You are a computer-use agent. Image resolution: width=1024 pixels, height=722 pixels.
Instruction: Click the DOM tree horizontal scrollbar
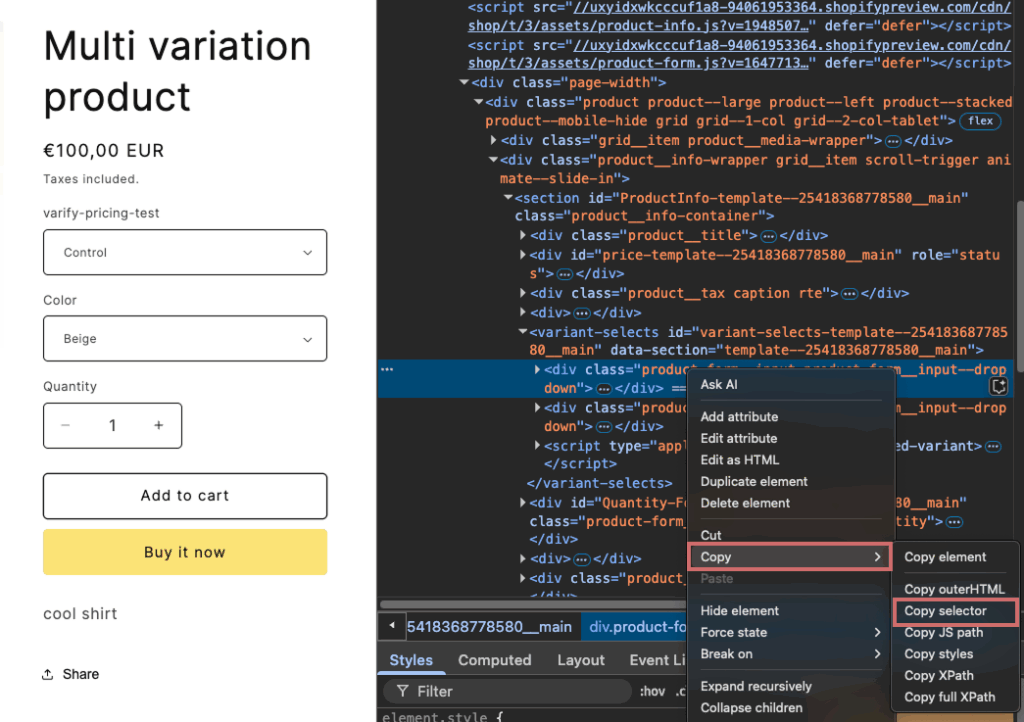tap(532, 604)
